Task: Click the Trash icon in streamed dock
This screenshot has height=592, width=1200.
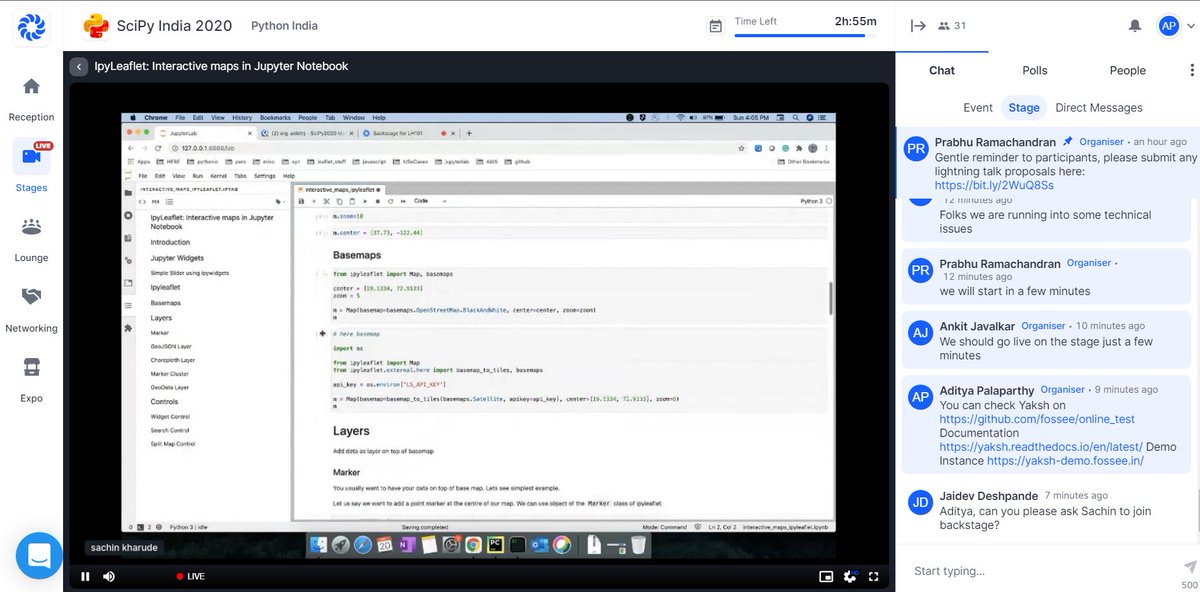Action: coord(638,545)
